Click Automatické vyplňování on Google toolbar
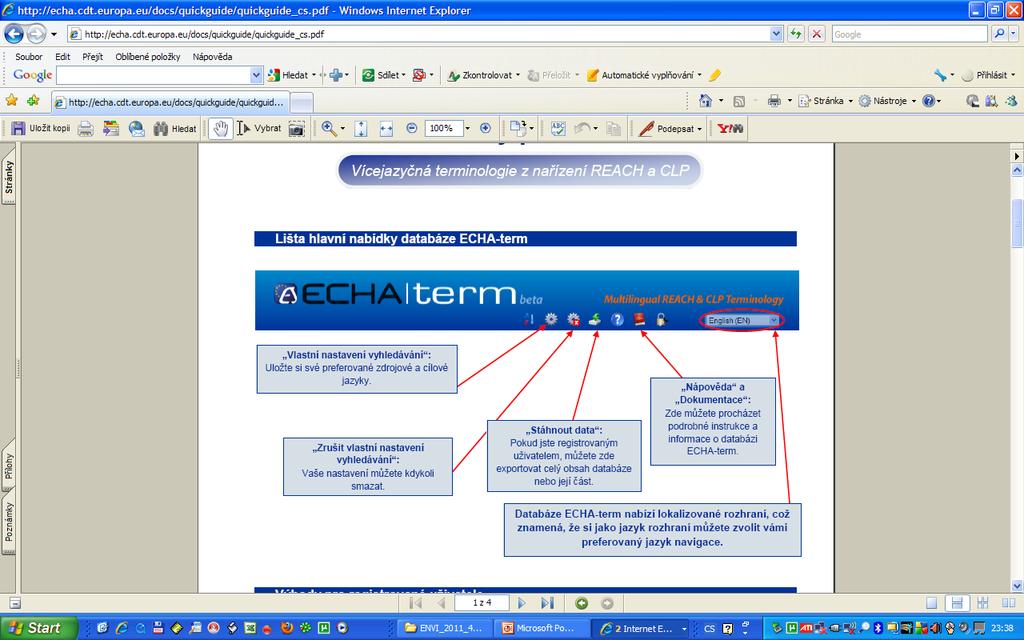Image resolution: width=1024 pixels, height=640 pixels. click(641, 75)
